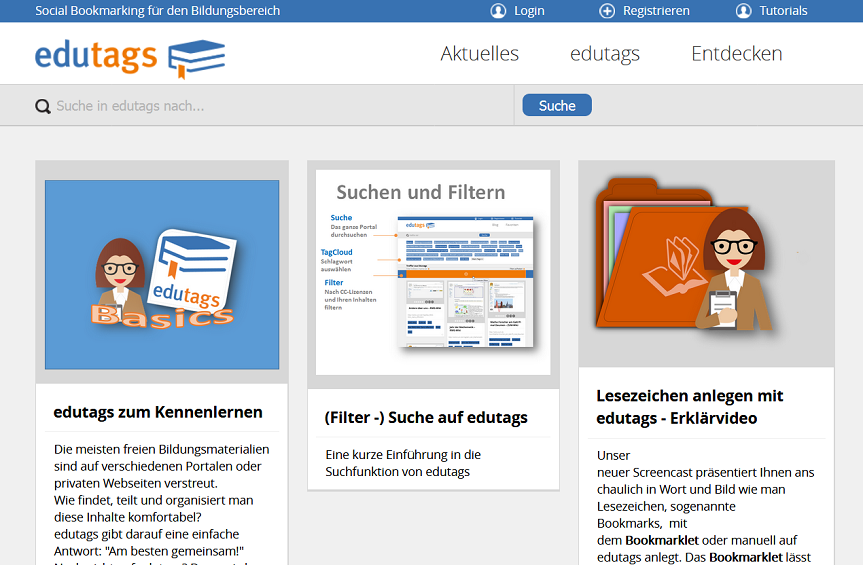Click first bold 'Bookmarklet' word before 'oder manuell'
Screen dimensions: 863x565
coord(662,540)
